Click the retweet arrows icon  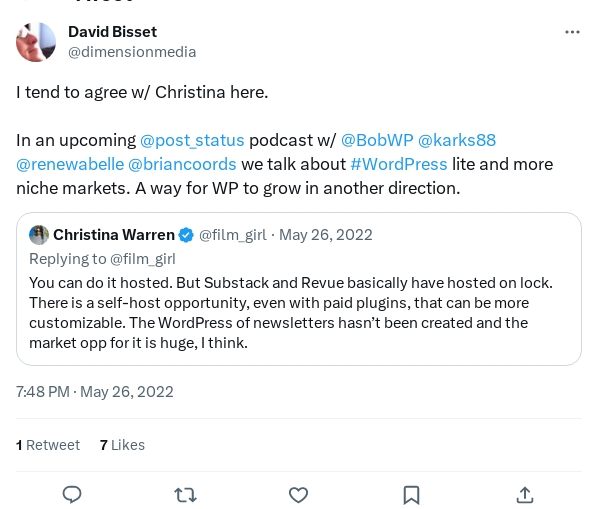[x=185, y=495]
